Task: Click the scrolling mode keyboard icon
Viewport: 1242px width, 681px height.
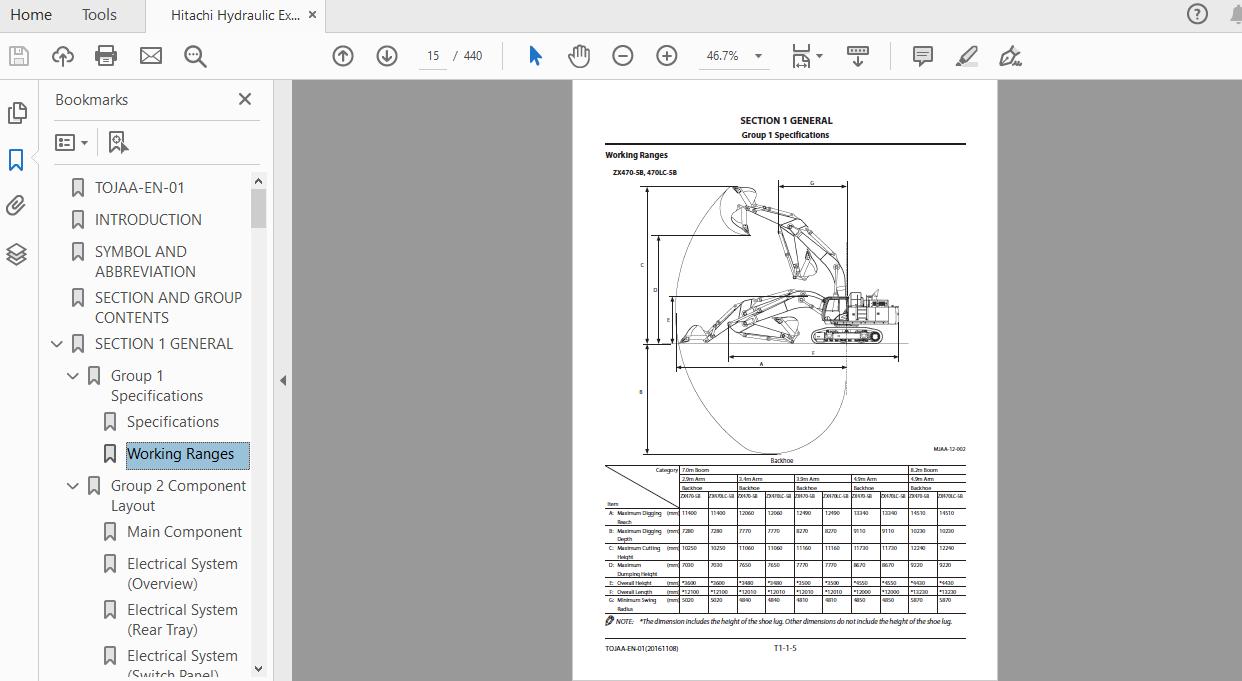Action: (858, 56)
